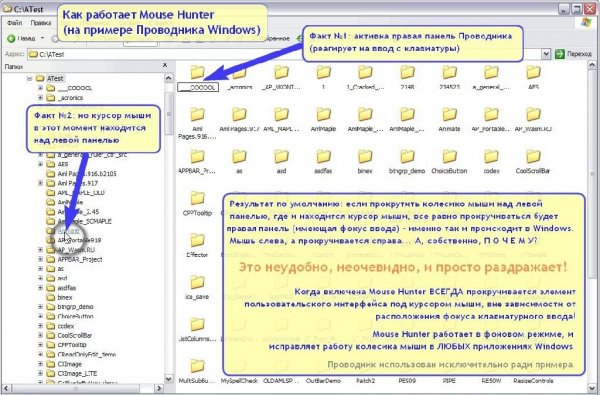Open the Файл menu

pos(15,23)
